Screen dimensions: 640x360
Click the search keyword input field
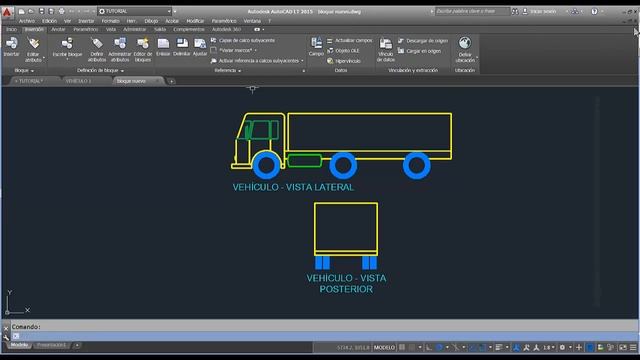472,11
